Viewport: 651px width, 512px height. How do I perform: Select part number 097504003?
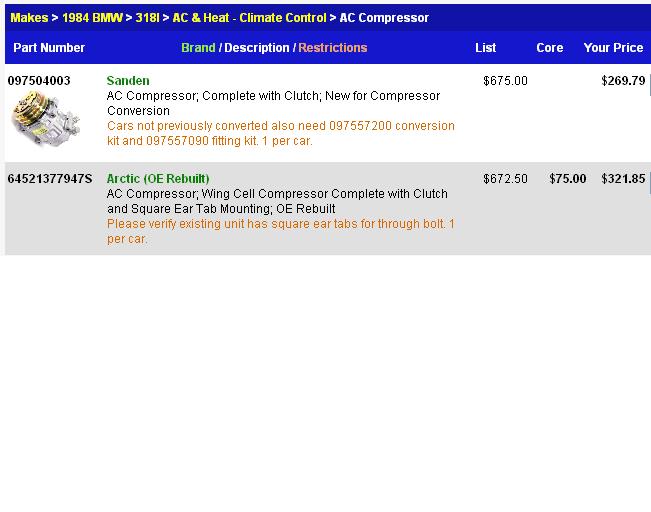[39, 81]
